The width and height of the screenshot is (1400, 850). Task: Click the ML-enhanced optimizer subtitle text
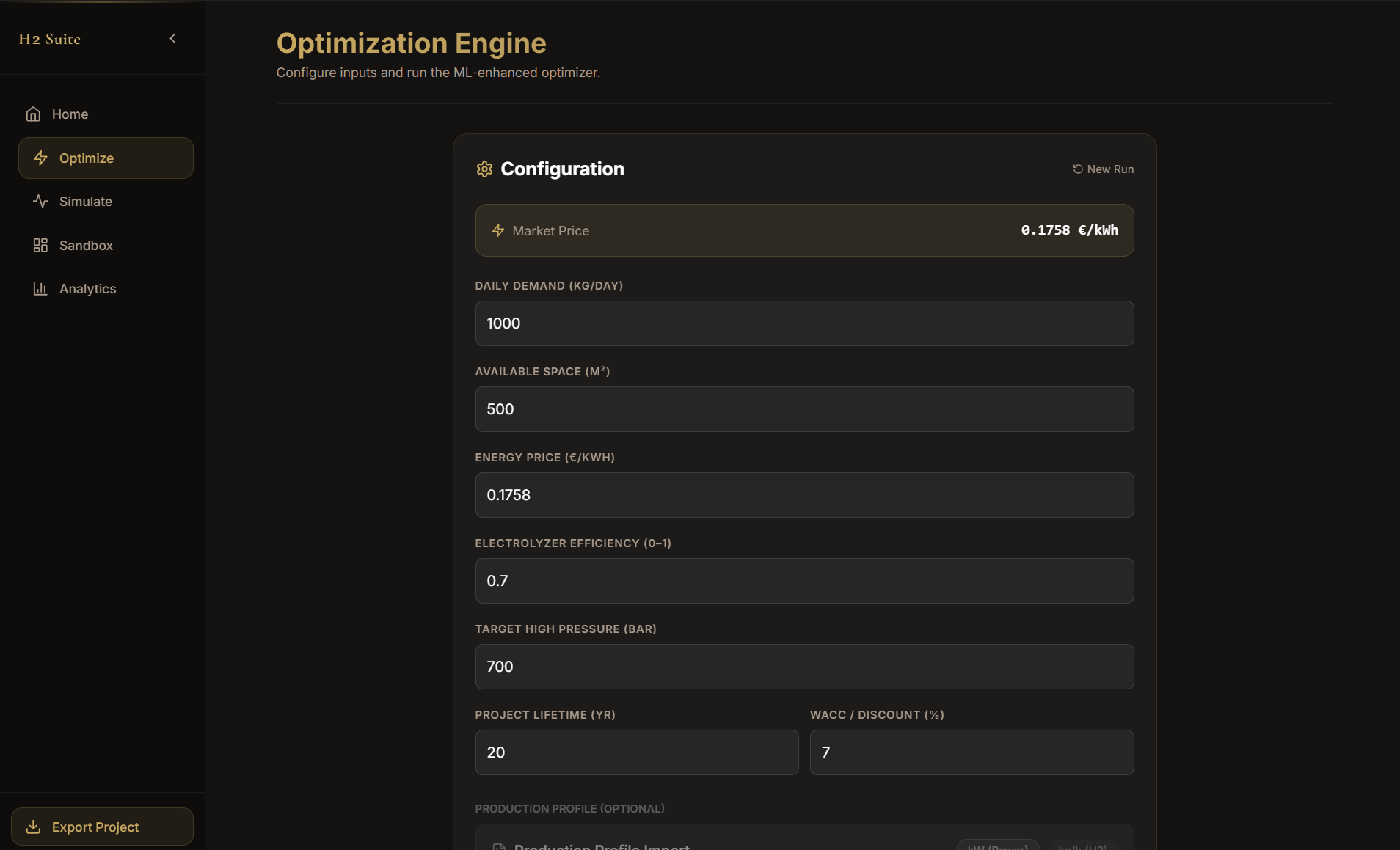[438, 73]
